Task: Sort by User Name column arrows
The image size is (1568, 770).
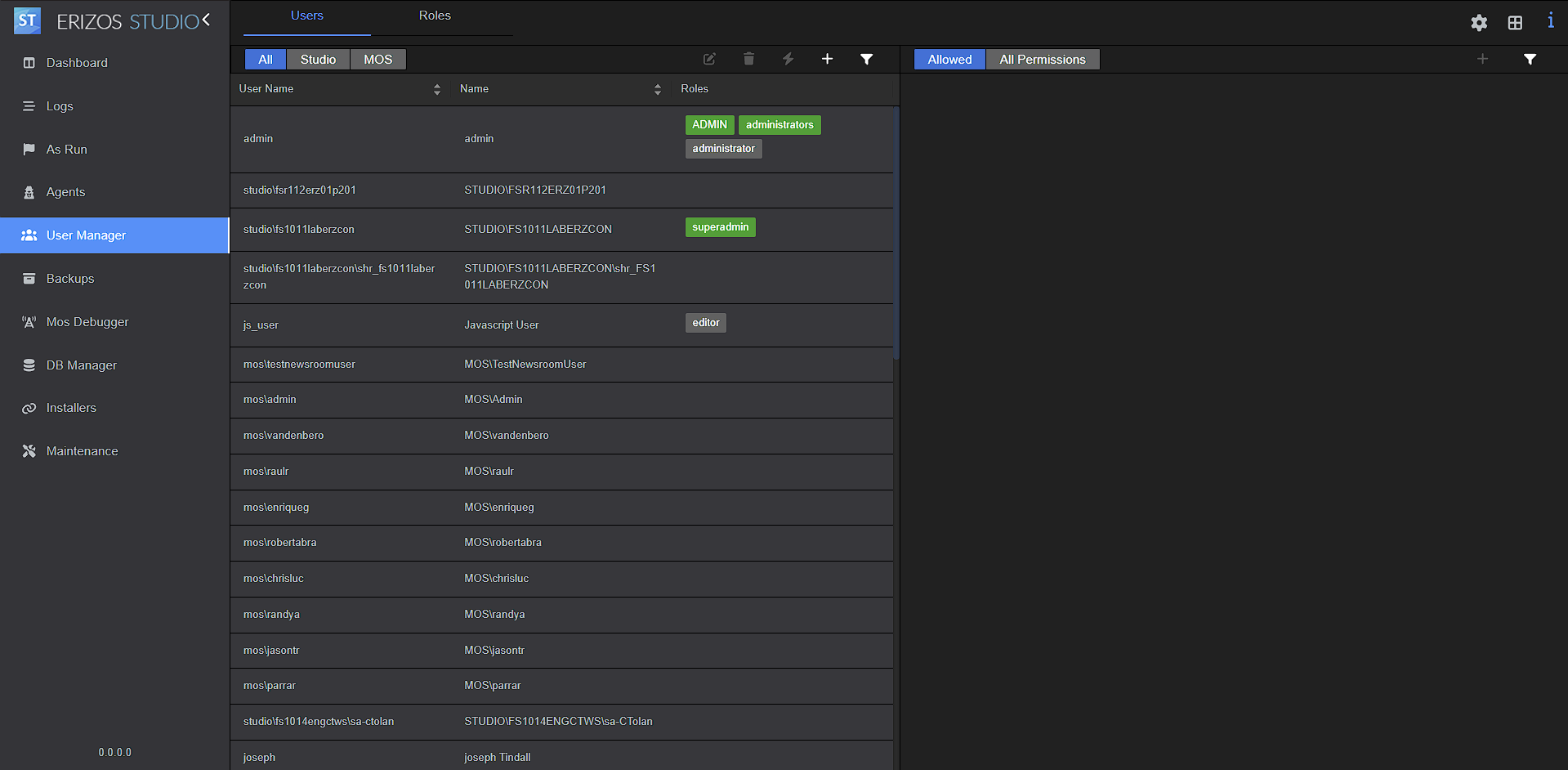Action: tap(437, 89)
